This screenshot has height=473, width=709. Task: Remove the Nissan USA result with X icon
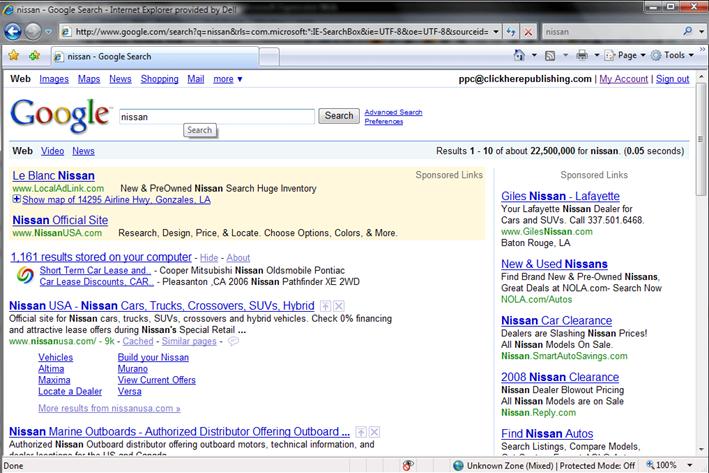click(339, 306)
